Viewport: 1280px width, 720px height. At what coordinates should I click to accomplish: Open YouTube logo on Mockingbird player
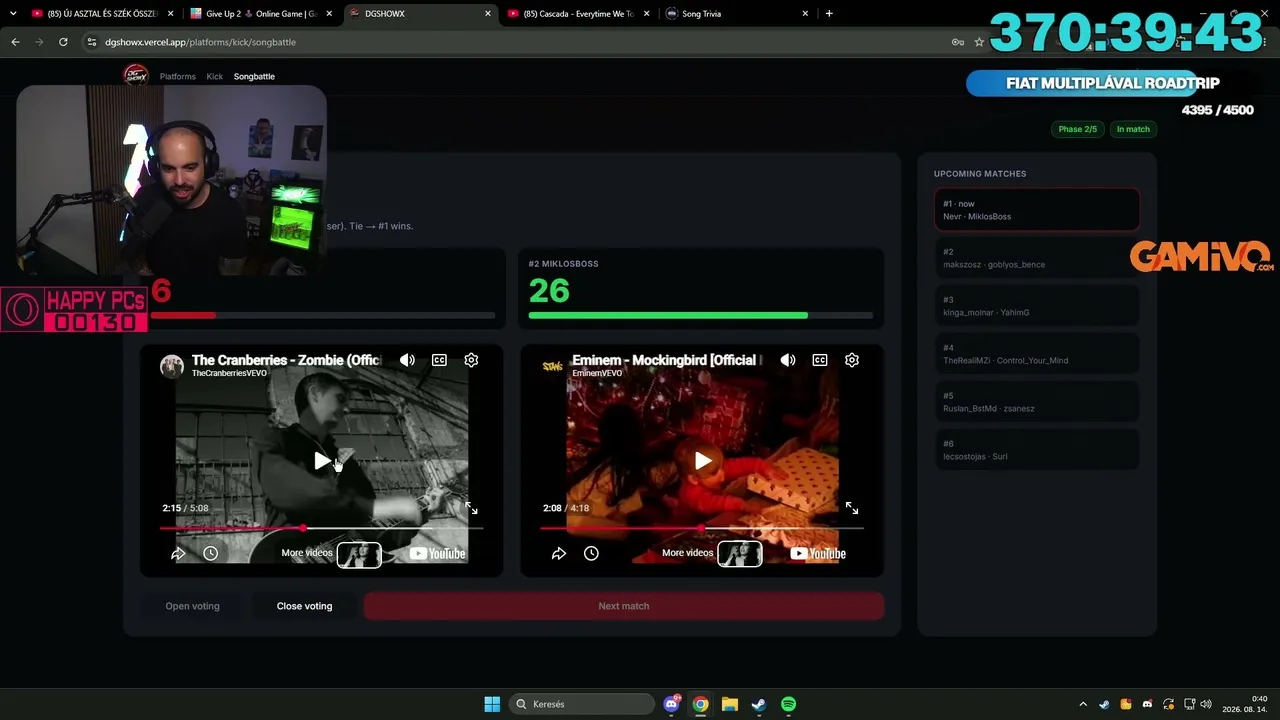[x=818, y=553]
